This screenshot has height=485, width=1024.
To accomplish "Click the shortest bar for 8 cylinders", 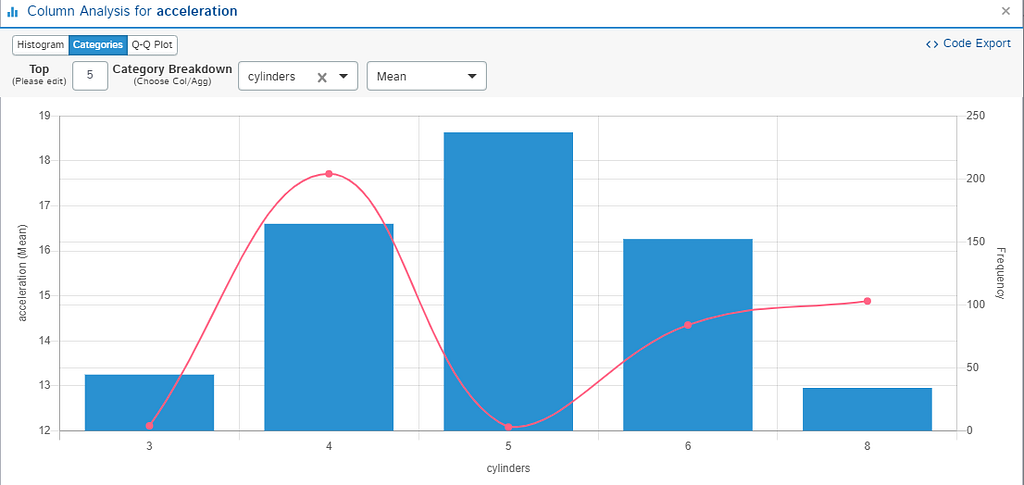I will click(867, 409).
